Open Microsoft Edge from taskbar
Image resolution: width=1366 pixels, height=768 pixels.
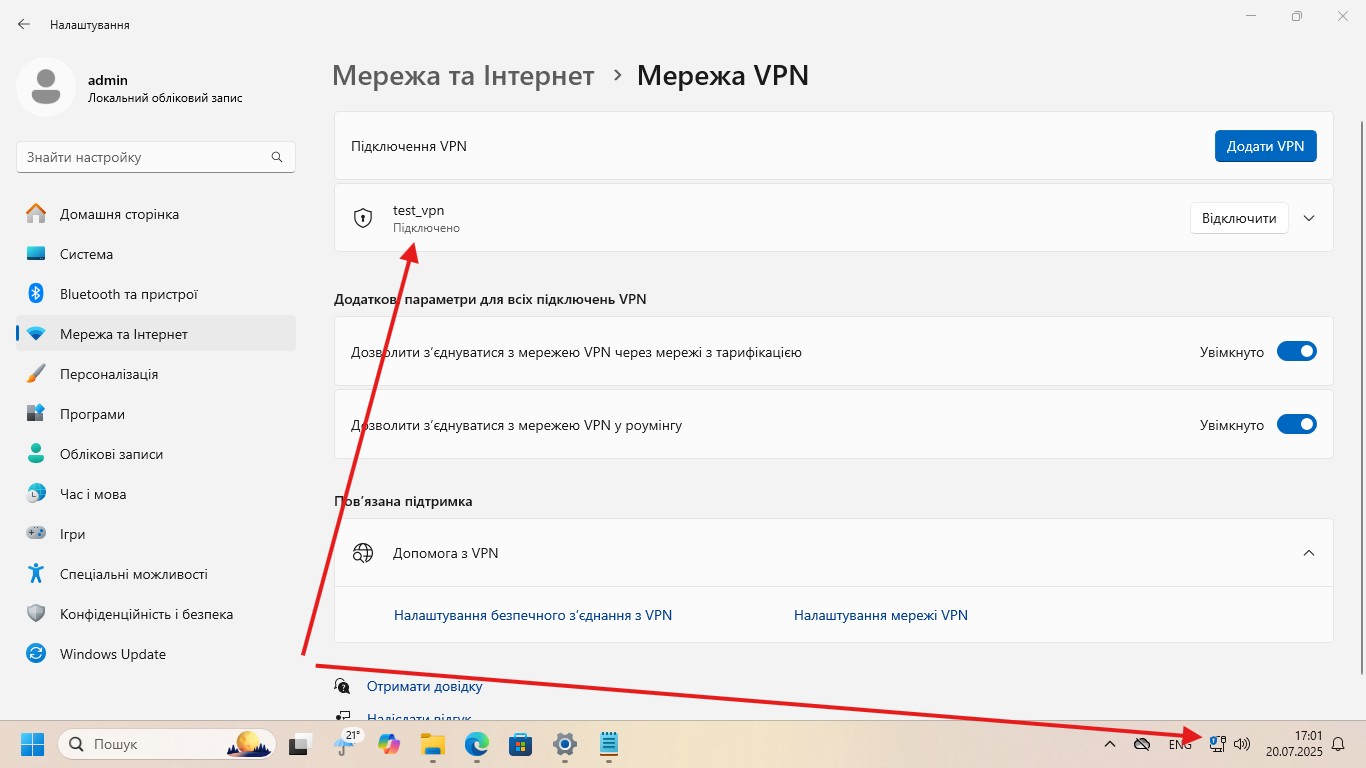pos(476,744)
